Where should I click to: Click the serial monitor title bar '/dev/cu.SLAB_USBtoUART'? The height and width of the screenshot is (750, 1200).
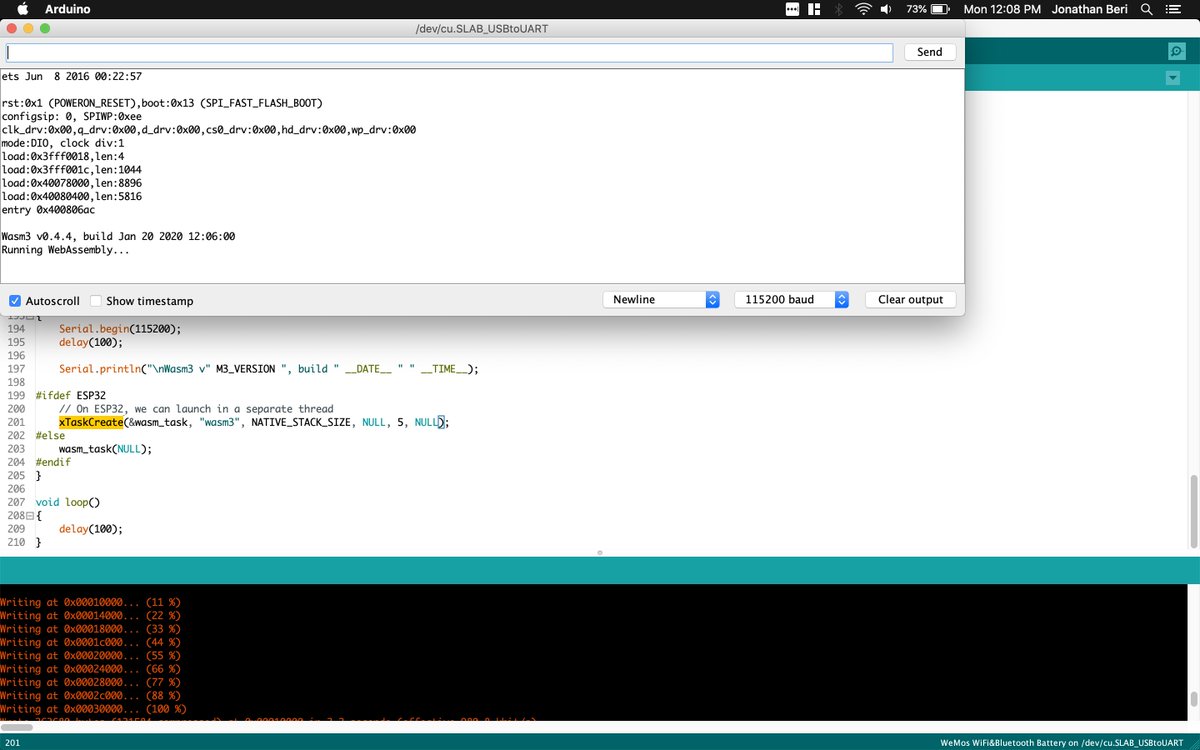(x=481, y=28)
